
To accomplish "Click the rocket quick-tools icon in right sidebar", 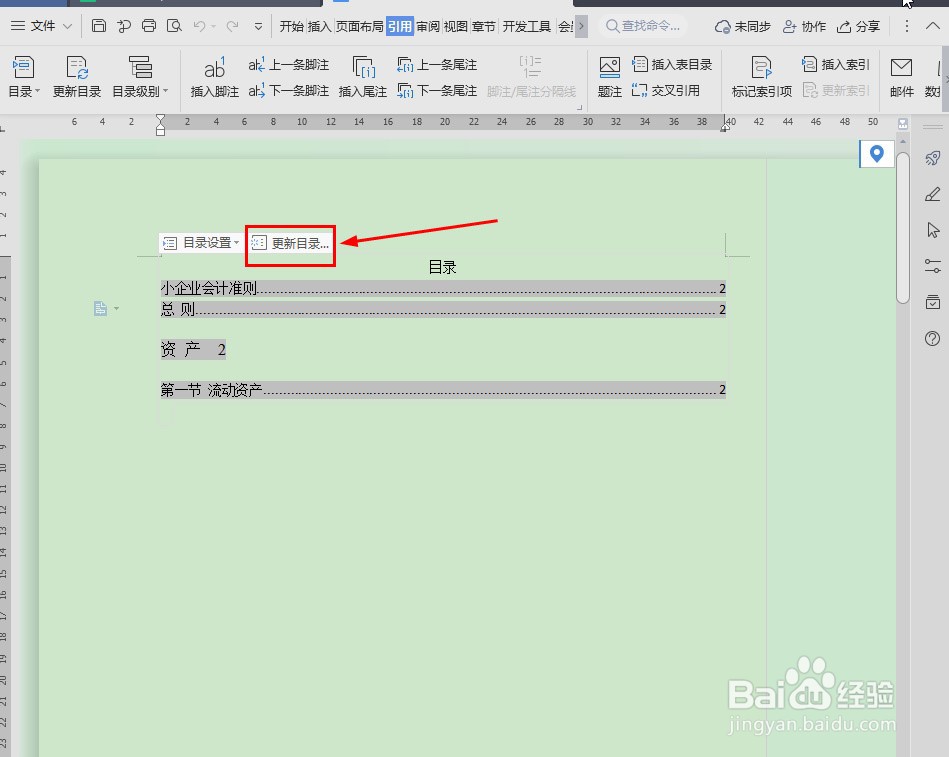I will pyautogui.click(x=931, y=158).
